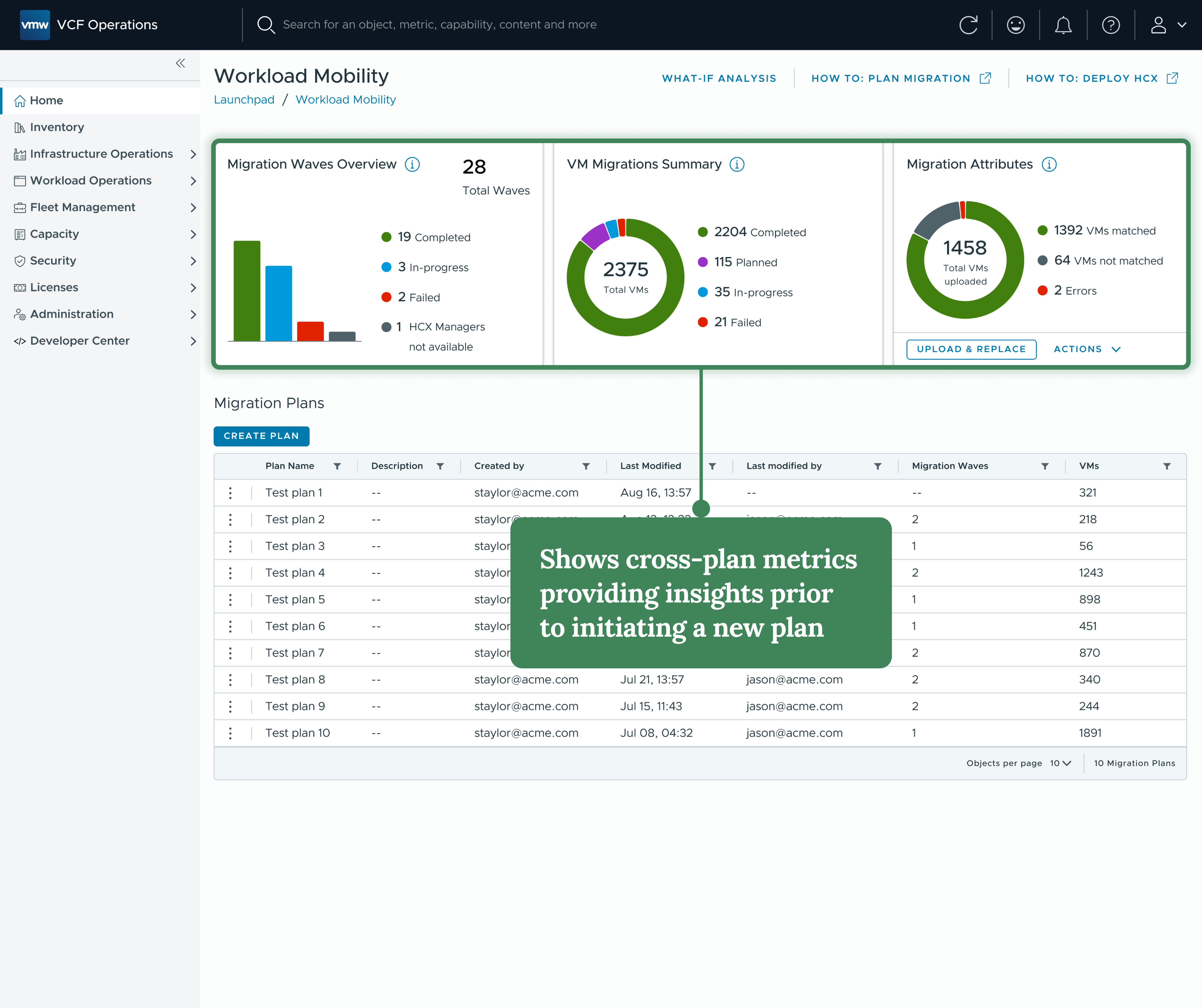Filter the Created by column

(586, 466)
